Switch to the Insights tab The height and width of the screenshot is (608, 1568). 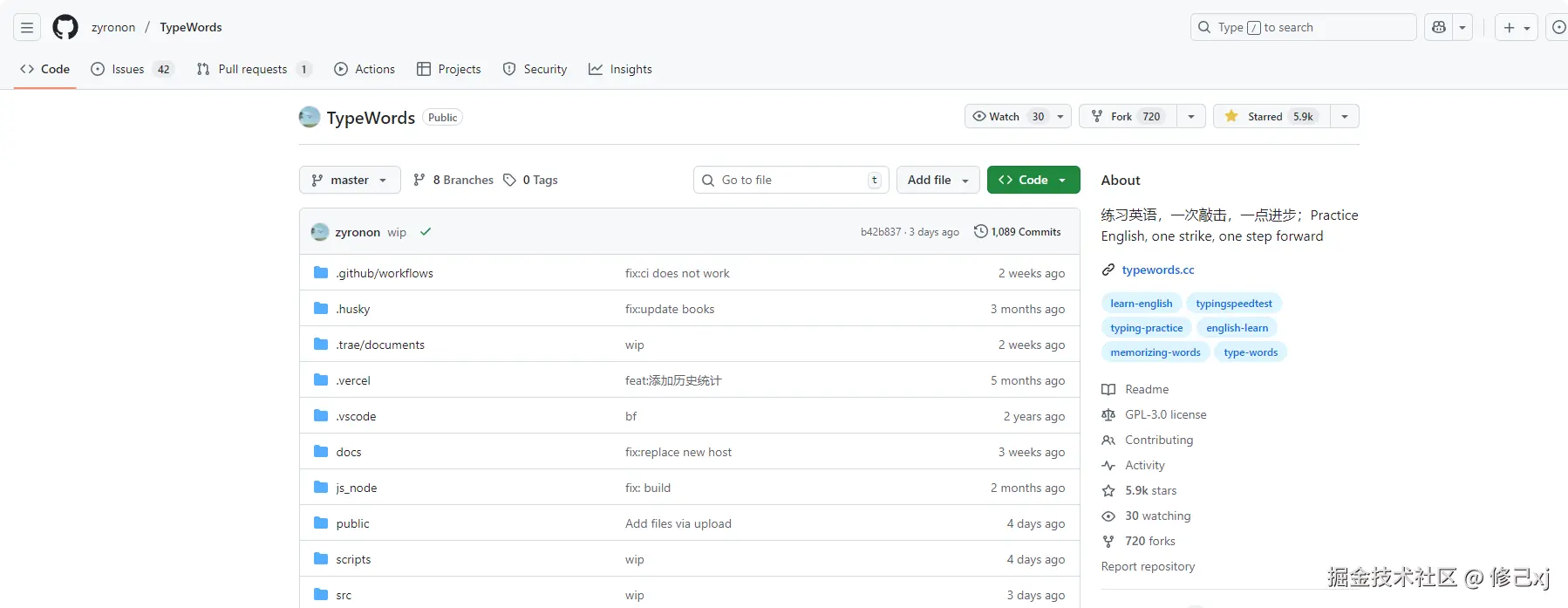620,69
